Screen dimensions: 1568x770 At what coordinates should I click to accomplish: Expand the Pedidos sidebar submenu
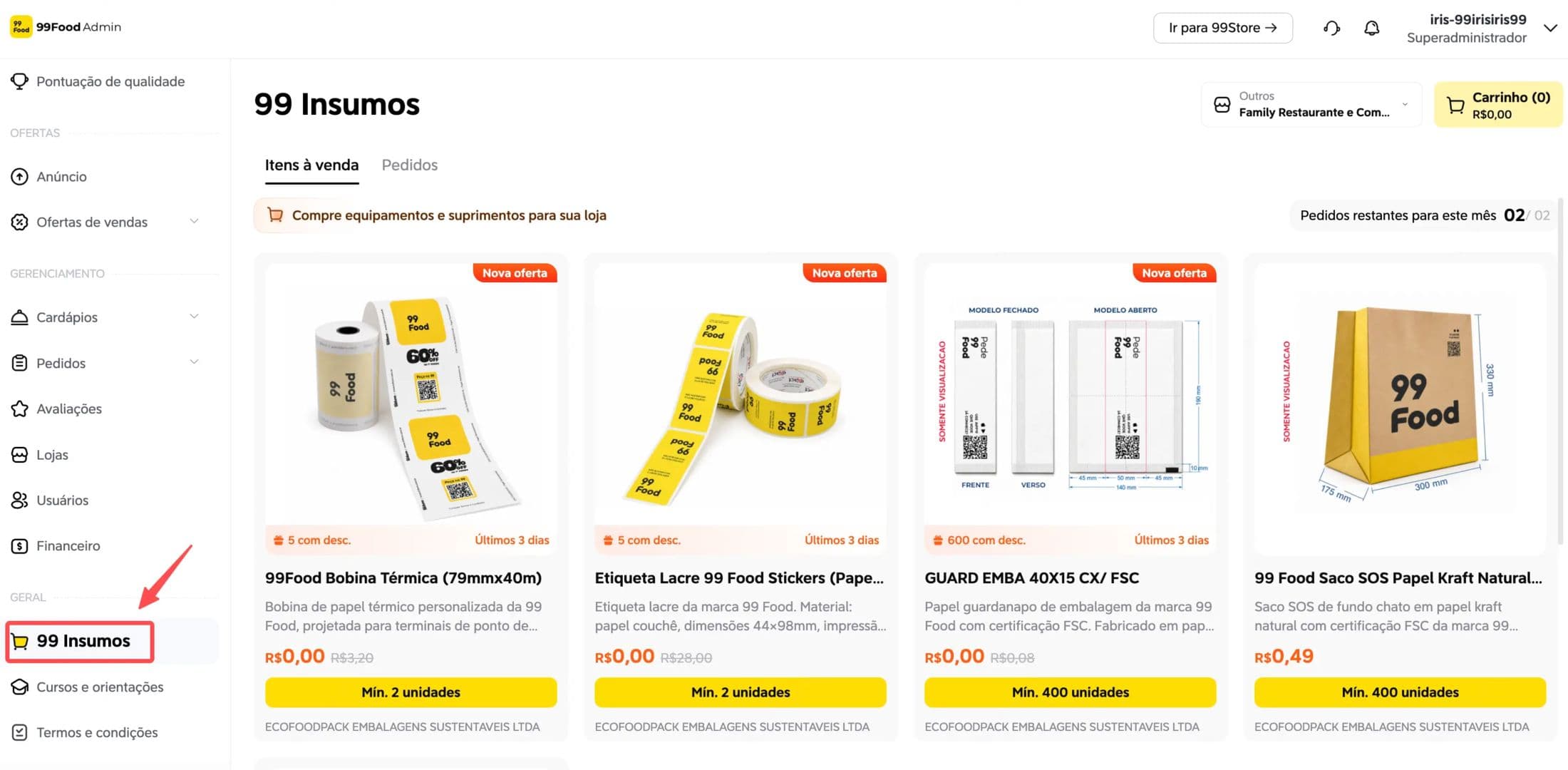(194, 363)
